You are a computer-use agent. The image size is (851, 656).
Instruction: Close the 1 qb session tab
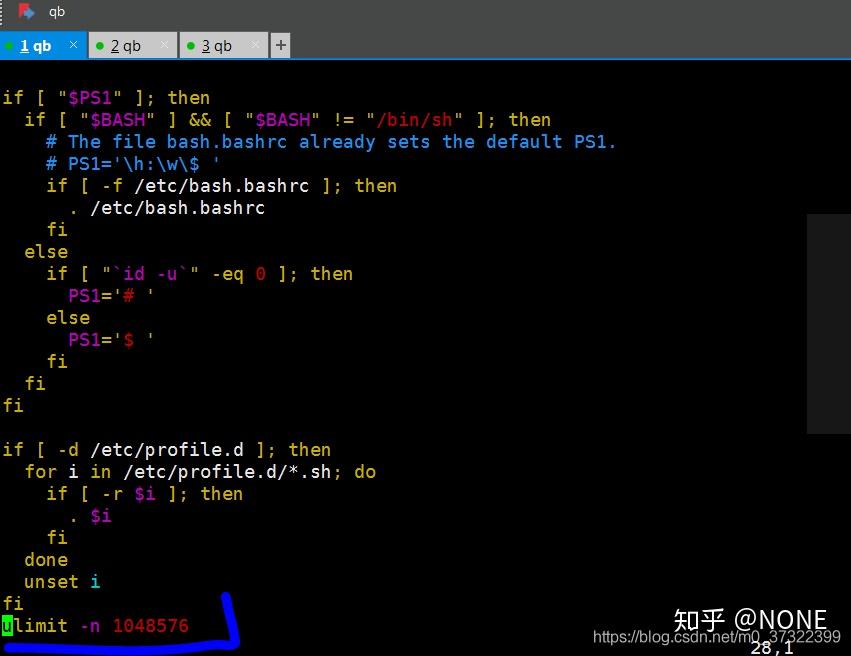point(73,45)
